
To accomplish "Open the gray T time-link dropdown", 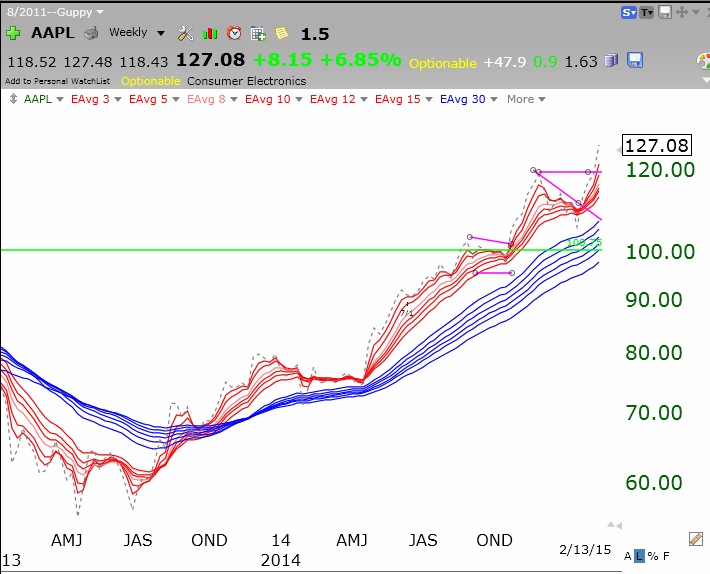I will [x=646, y=13].
